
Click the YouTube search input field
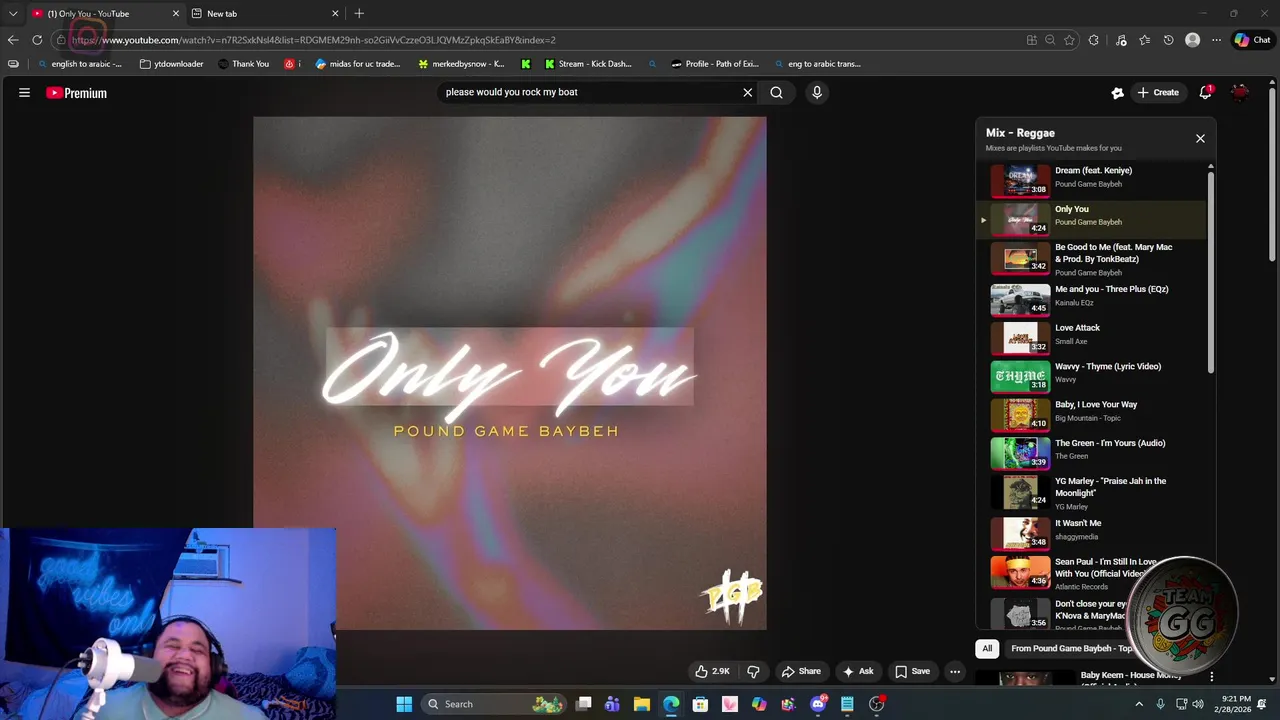click(x=590, y=92)
